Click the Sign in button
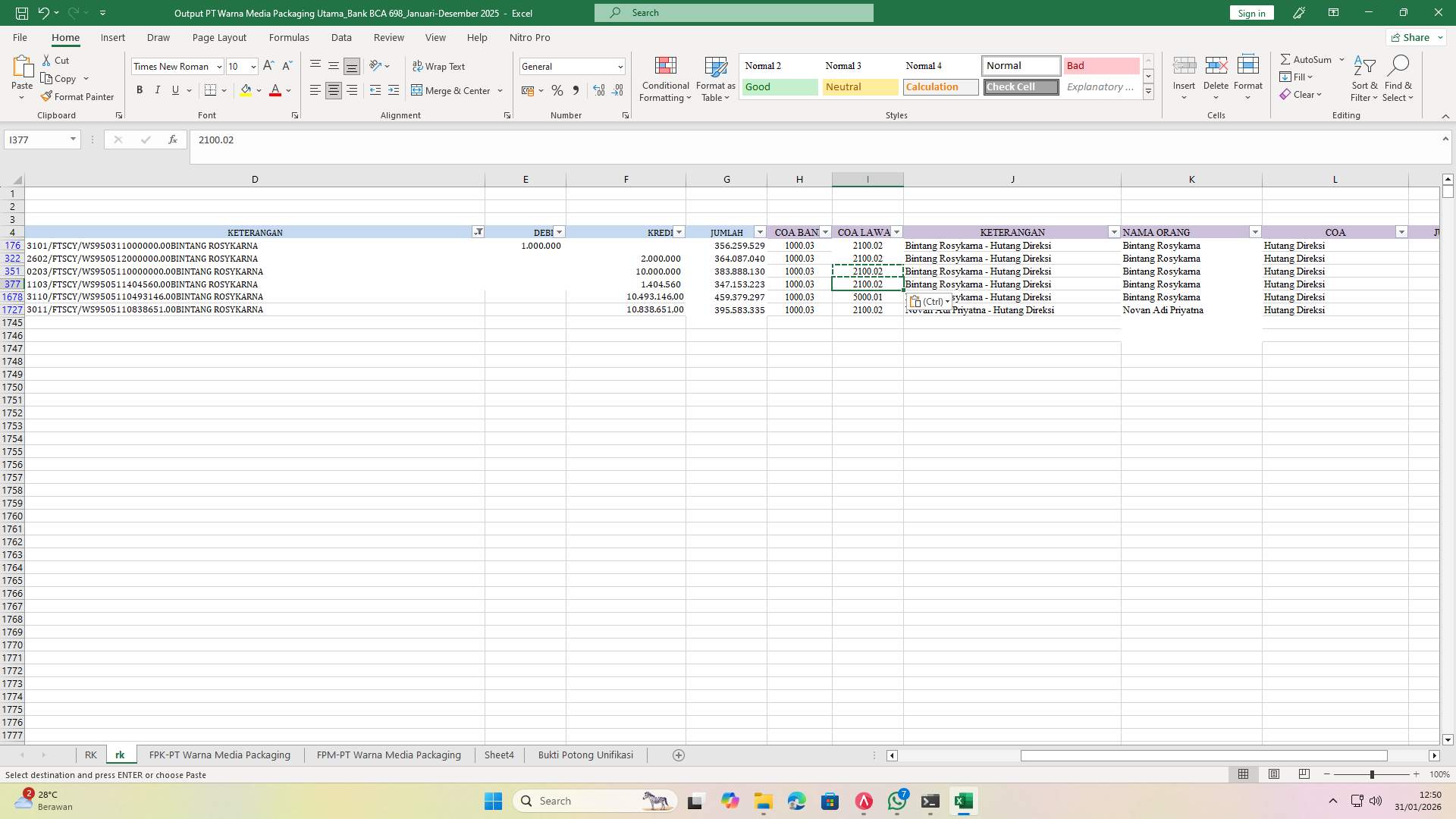This screenshot has height=819, width=1456. point(1251,13)
